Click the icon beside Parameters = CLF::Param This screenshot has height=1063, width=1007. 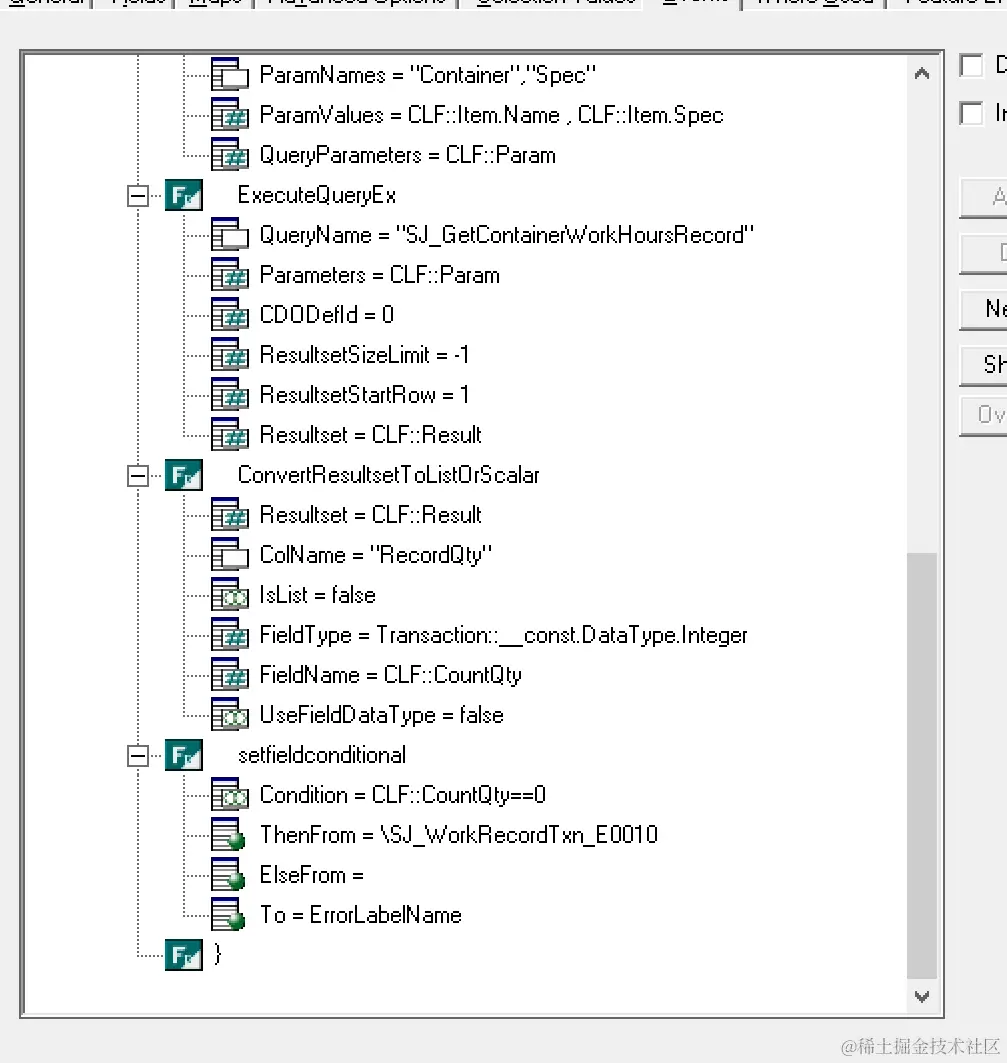click(x=229, y=275)
